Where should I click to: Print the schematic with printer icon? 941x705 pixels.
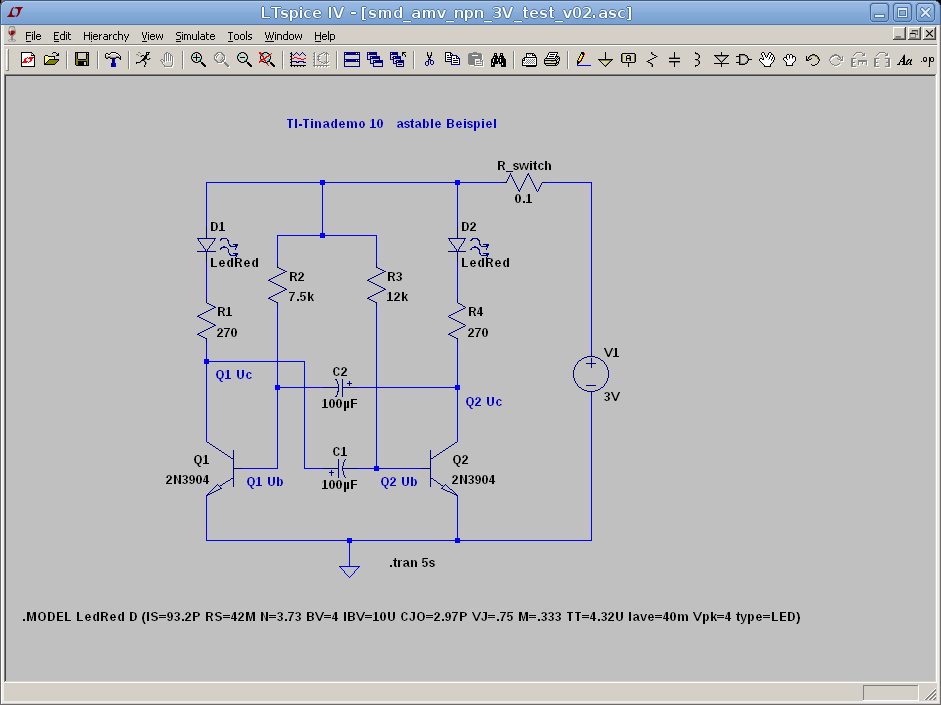552,59
